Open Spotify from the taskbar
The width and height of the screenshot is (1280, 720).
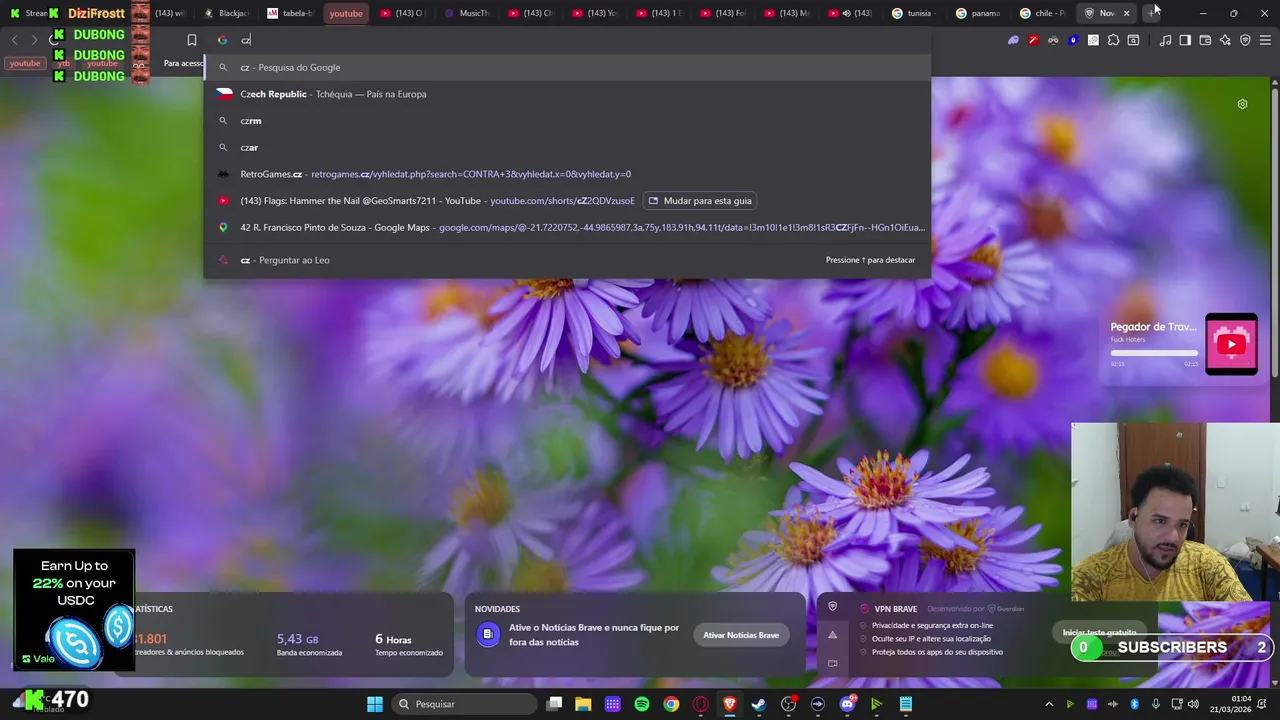(642, 704)
